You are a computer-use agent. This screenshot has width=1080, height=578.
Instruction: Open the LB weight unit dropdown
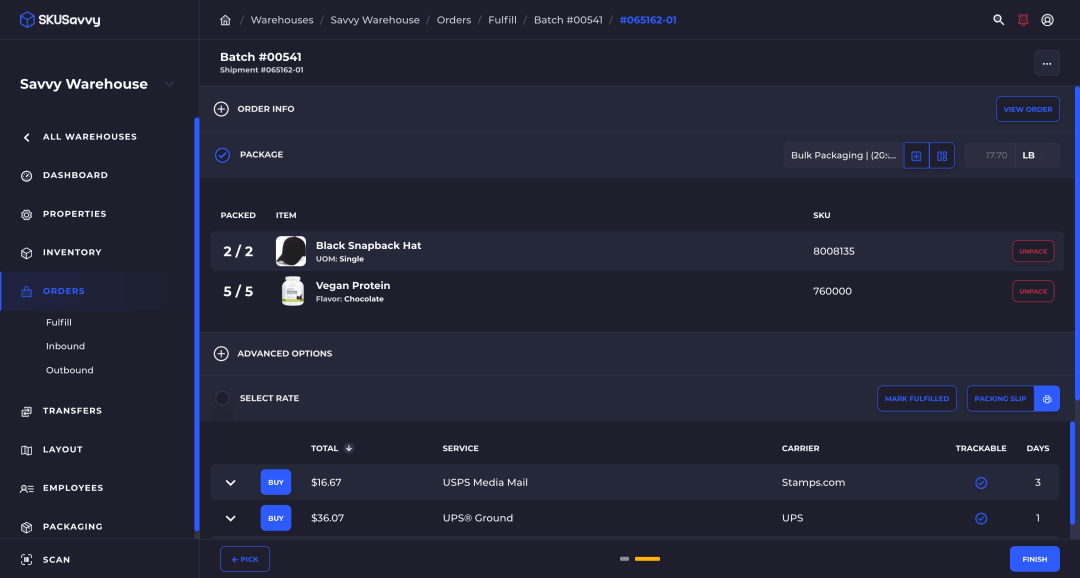coord(1036,156)
